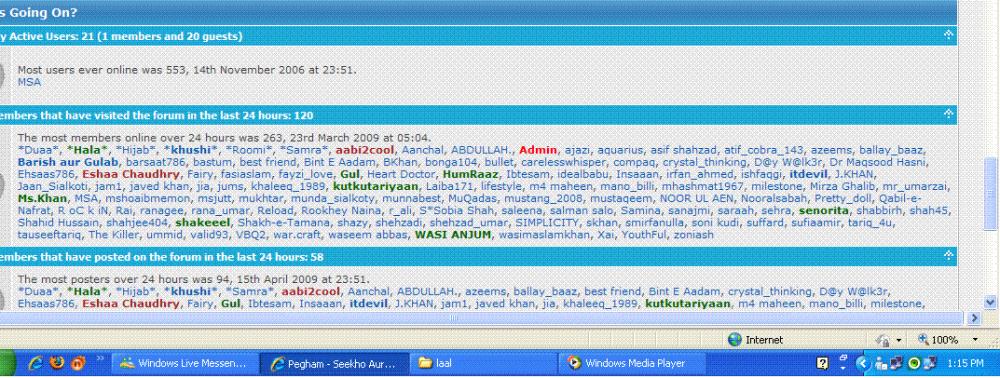Open the Admin user profile link

(538, 150)
